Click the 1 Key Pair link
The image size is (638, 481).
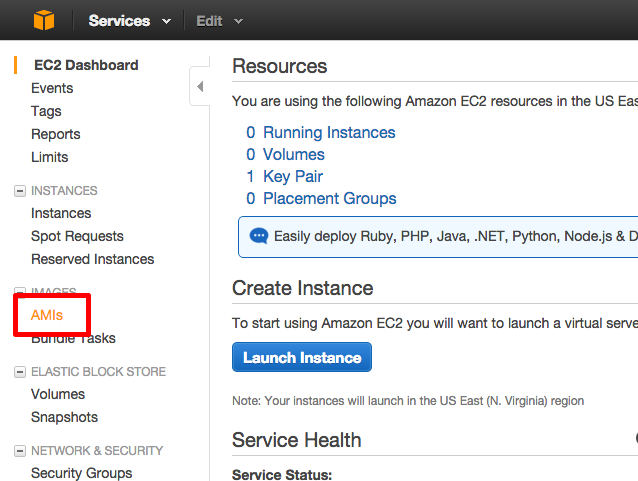tap(284, 177)
